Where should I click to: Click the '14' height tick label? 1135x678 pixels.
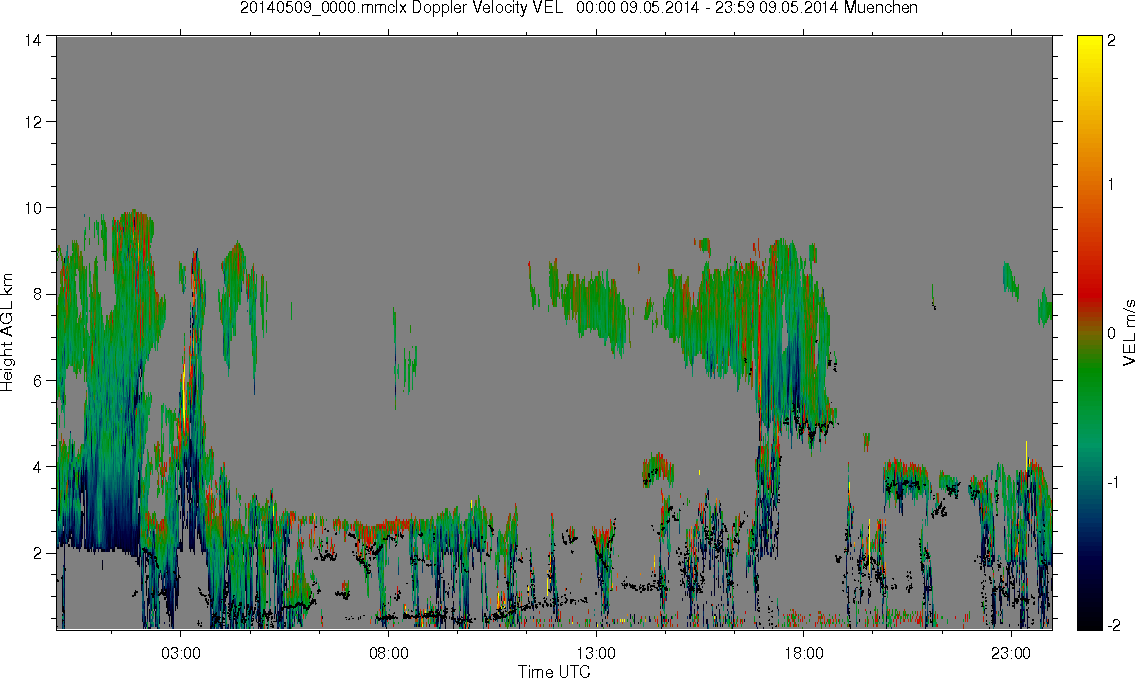(33, 40)
